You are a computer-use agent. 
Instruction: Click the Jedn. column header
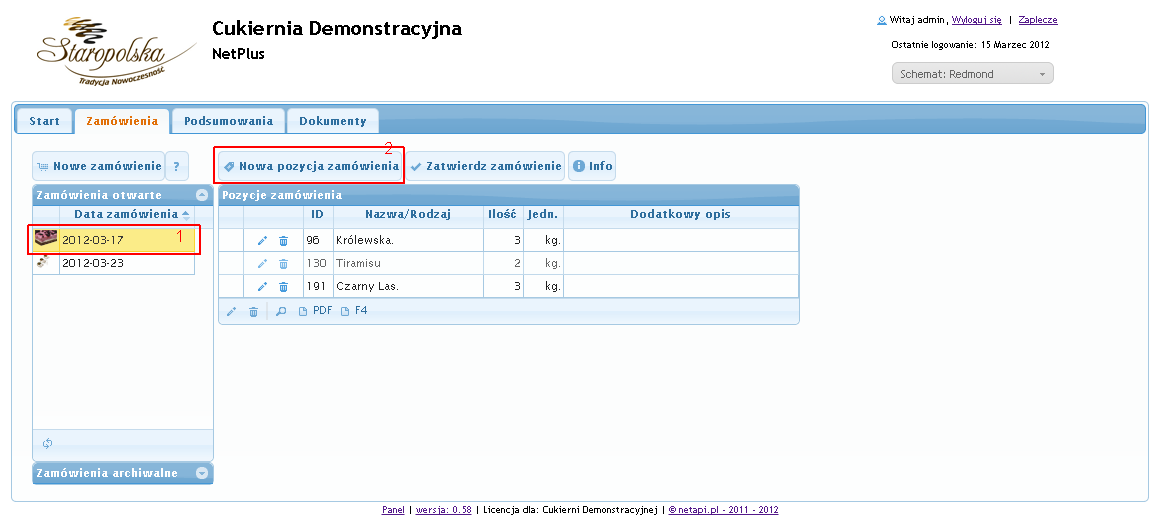(543, 214)
